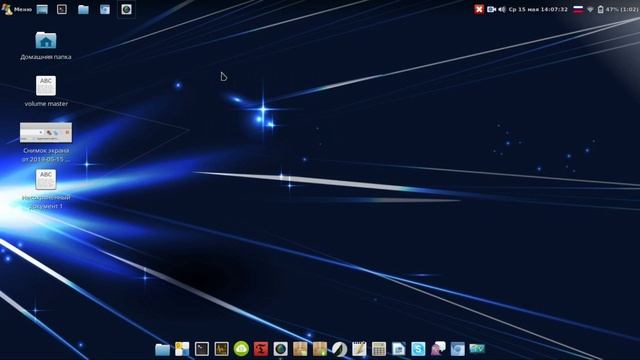Open the camera recorder tray indicator

491,9
